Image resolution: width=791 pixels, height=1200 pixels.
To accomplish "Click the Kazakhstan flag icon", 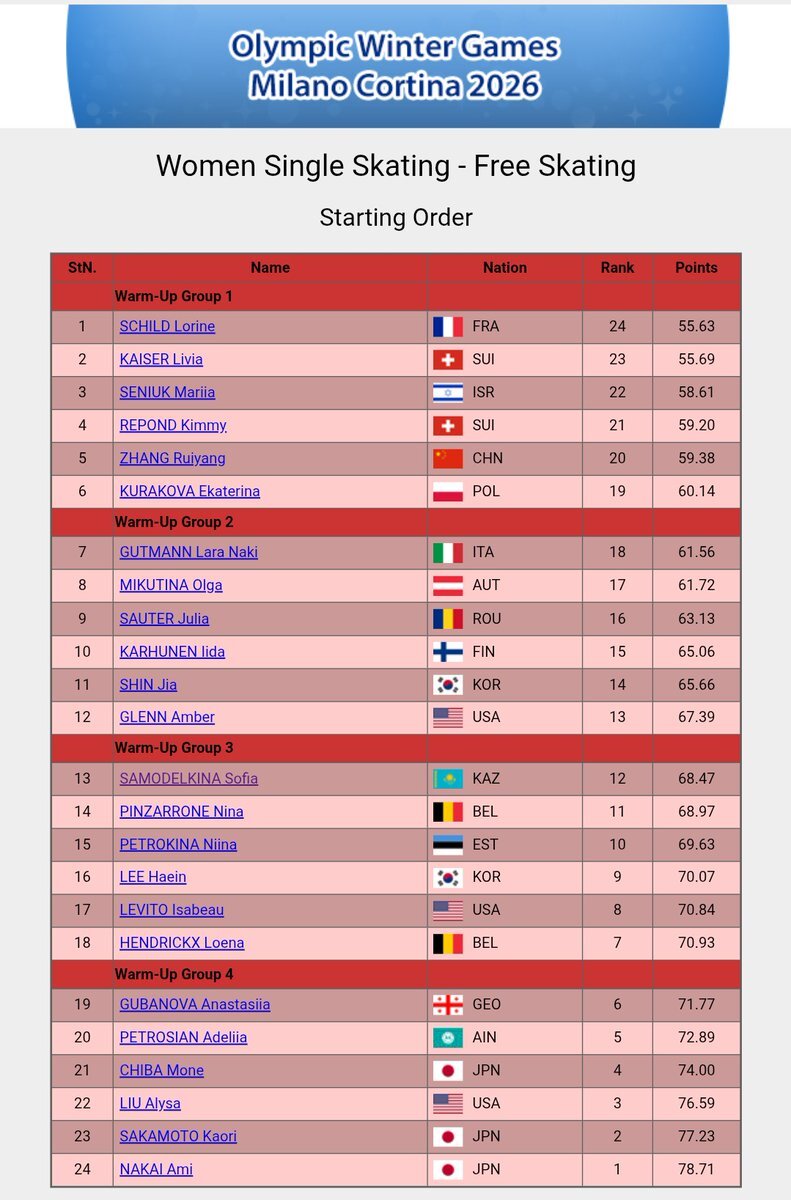I will [447, 778].
